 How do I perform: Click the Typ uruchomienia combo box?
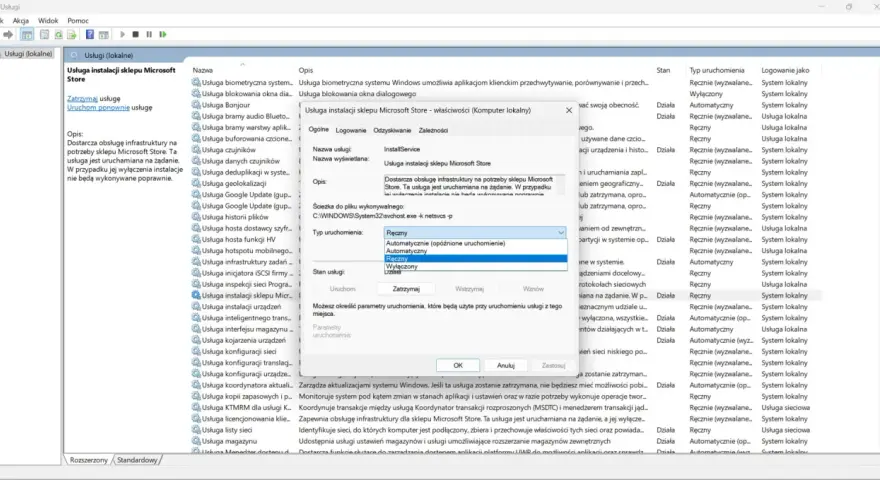(475, 232)
